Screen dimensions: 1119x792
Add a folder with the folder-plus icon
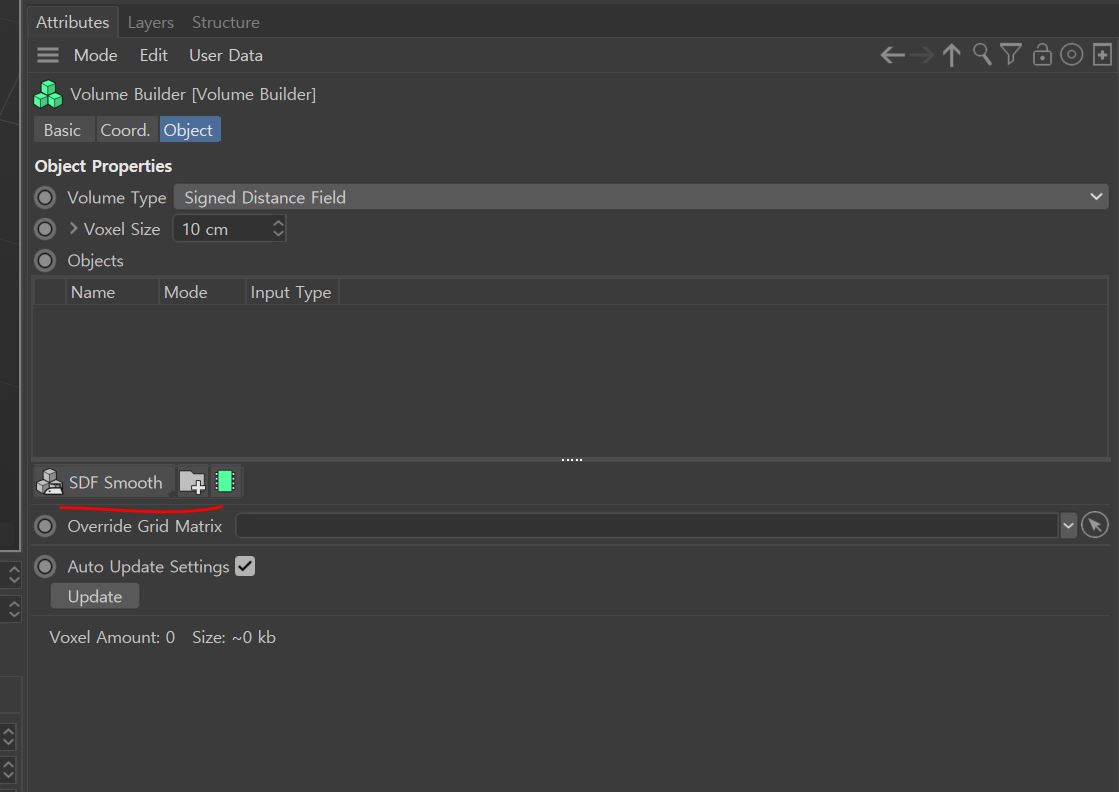192,483
